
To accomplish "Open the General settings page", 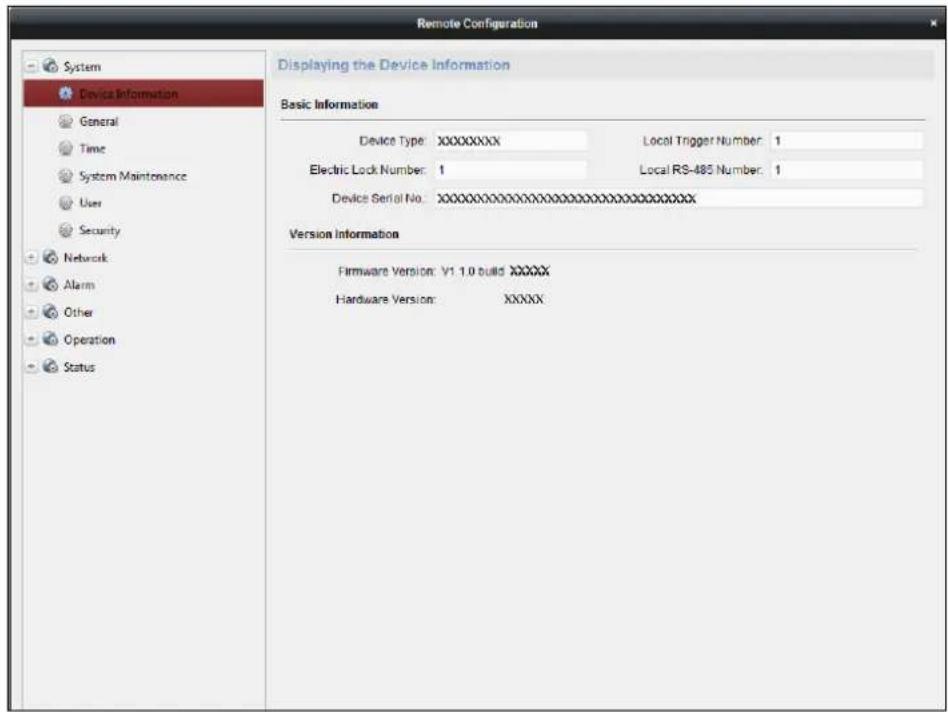I will point(99,121).
